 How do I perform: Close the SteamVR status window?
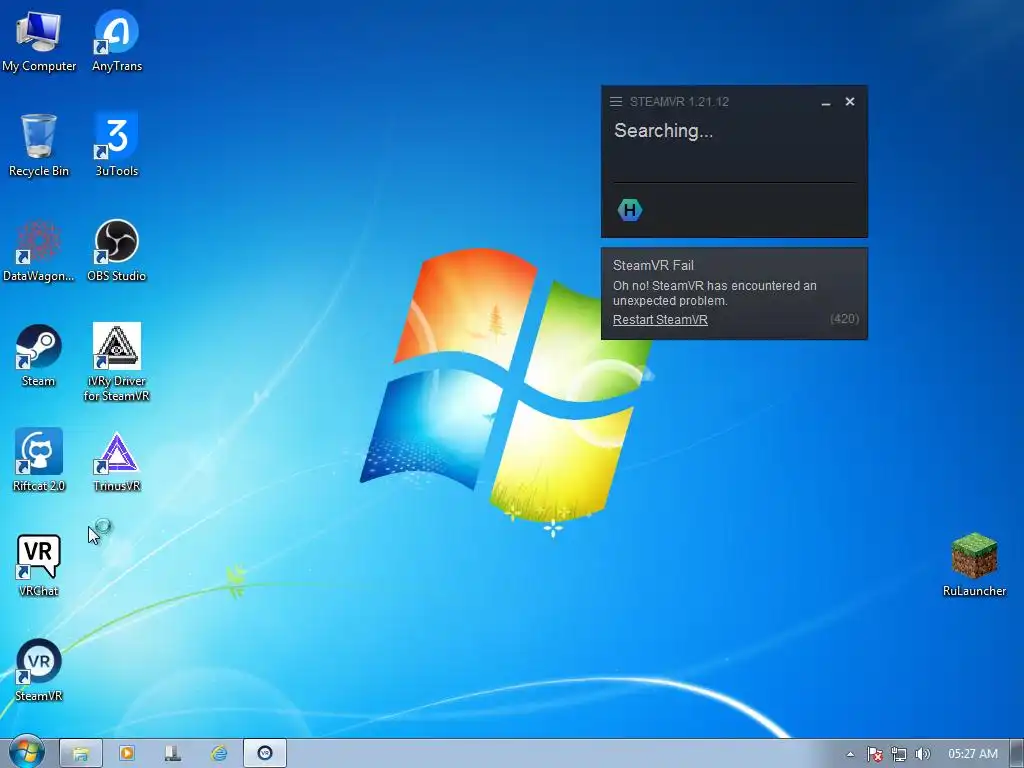850,102
